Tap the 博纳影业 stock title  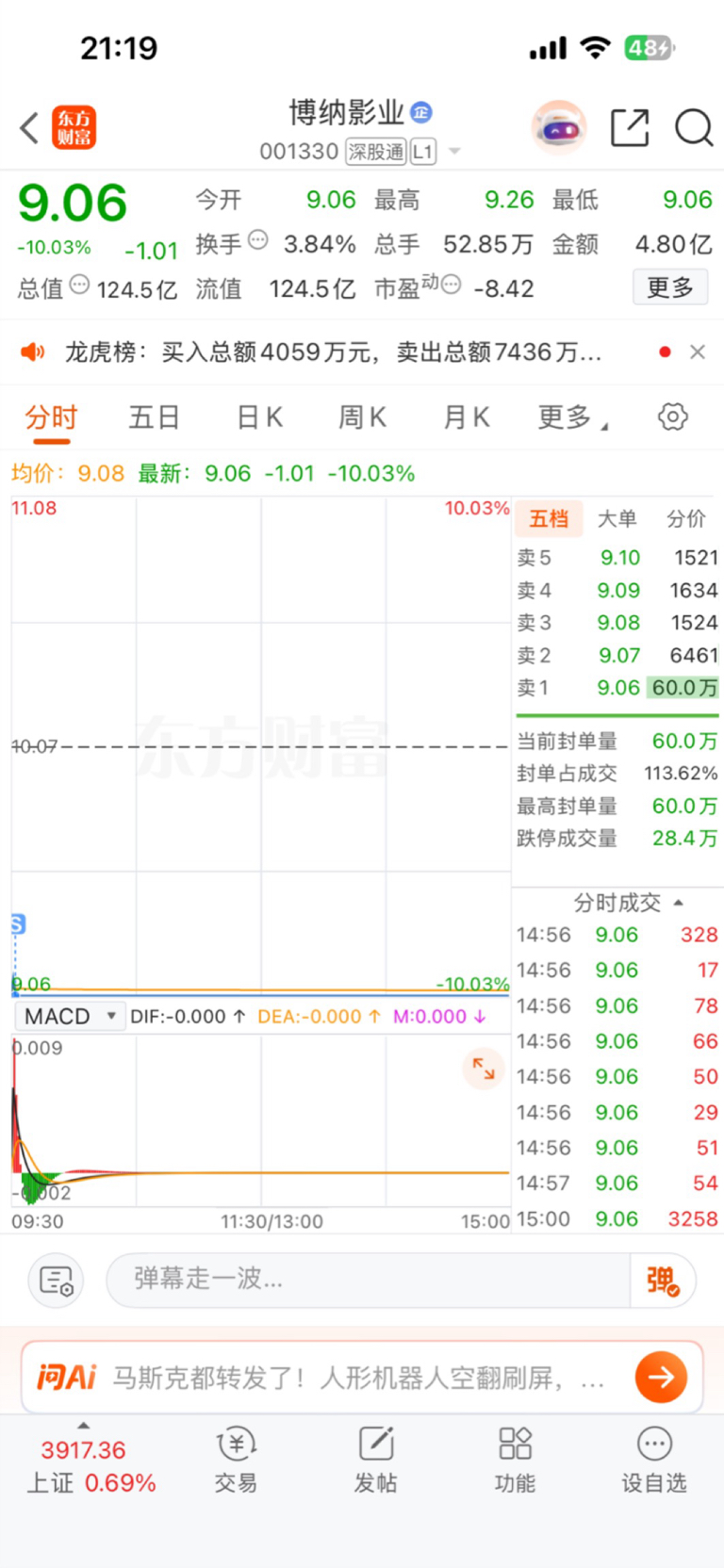(346, 113)
